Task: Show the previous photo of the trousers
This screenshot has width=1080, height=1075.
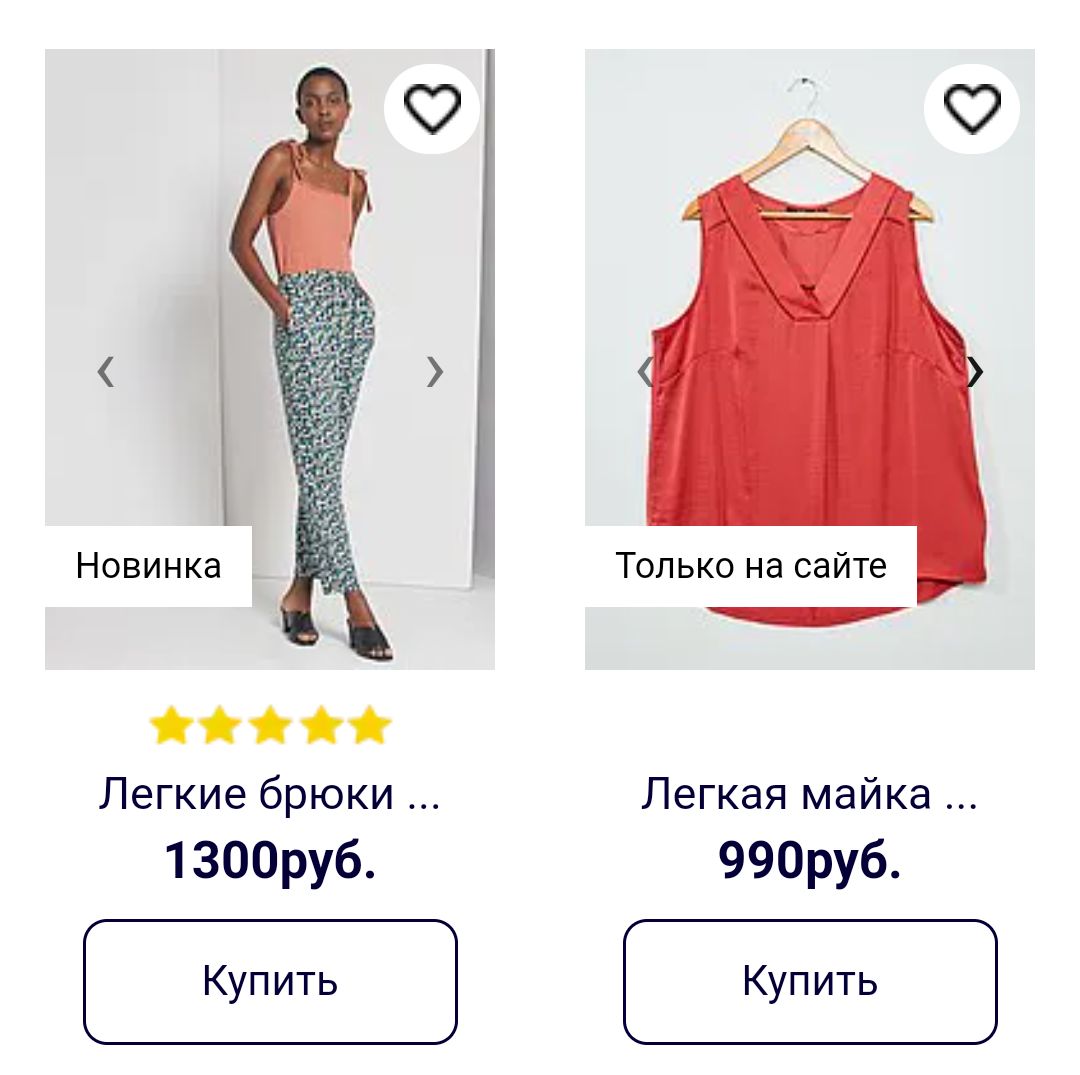Action: pyautogui.click(x=105, y=372)
